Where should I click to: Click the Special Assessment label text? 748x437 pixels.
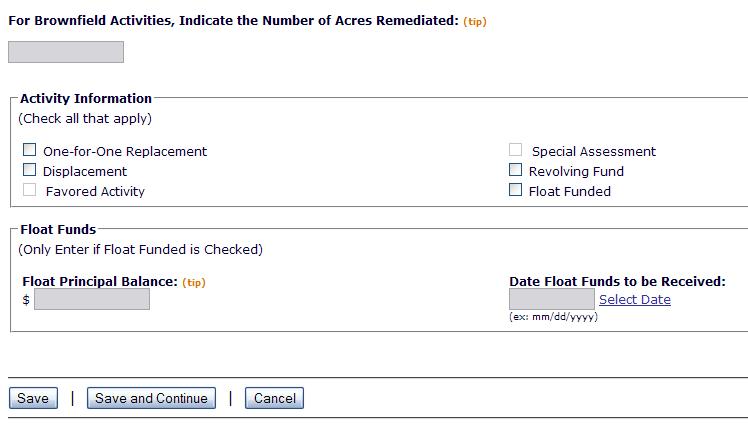(594, 152)
